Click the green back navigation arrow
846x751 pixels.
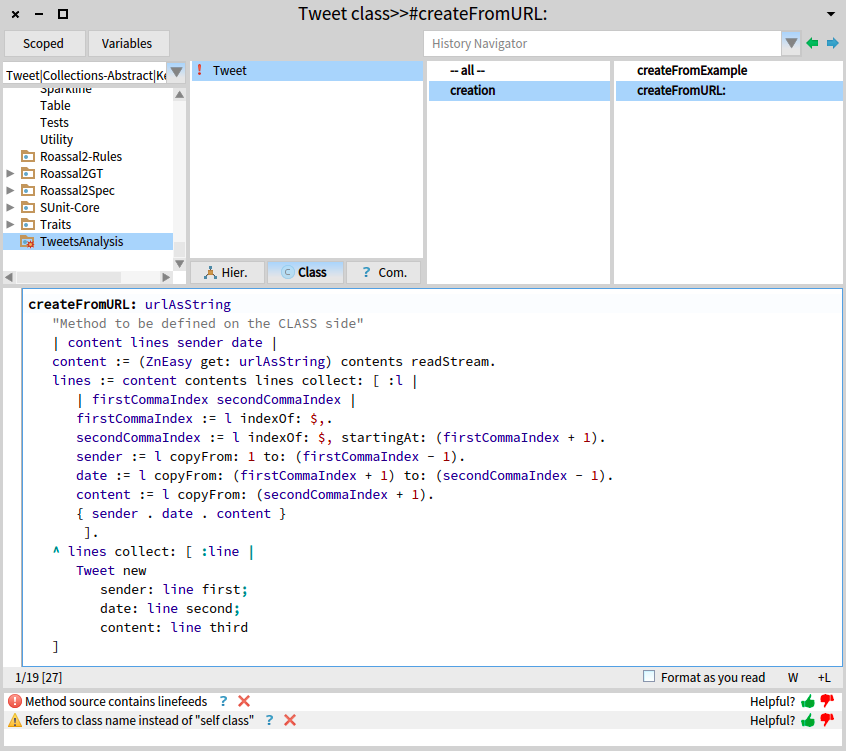point(812,44)
